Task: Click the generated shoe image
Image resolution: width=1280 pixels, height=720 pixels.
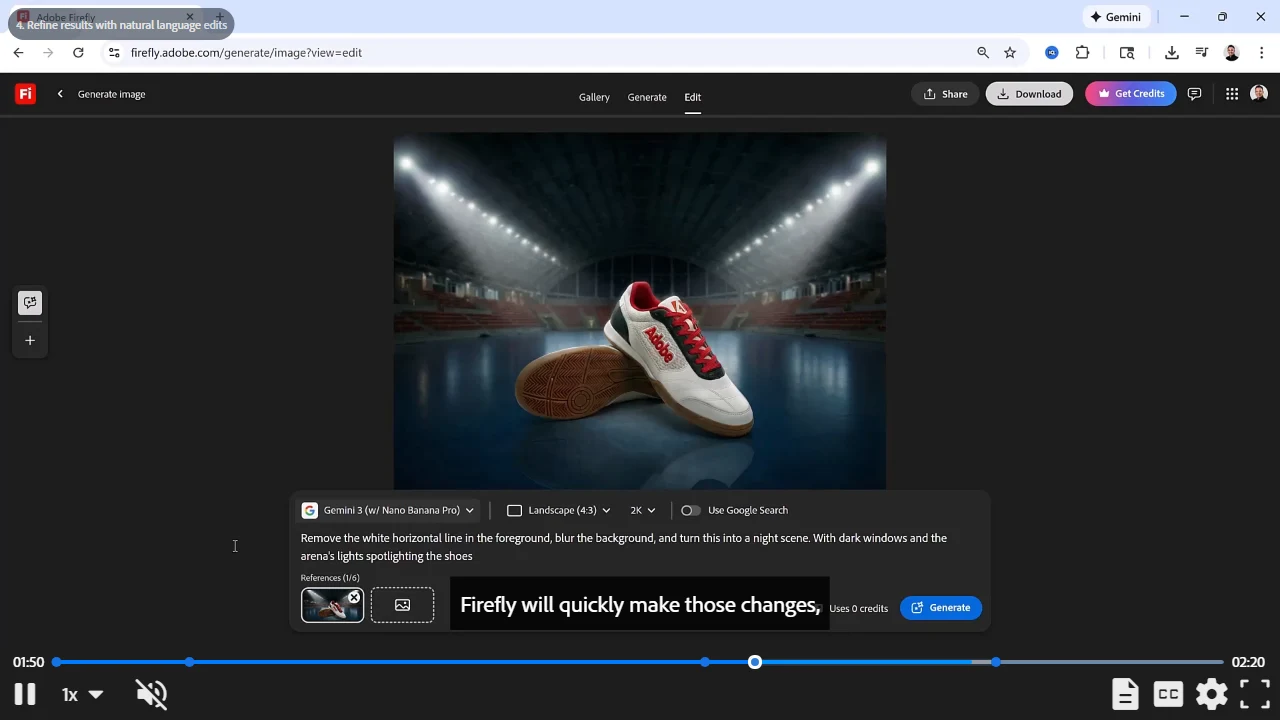Action: click(640, 311)
